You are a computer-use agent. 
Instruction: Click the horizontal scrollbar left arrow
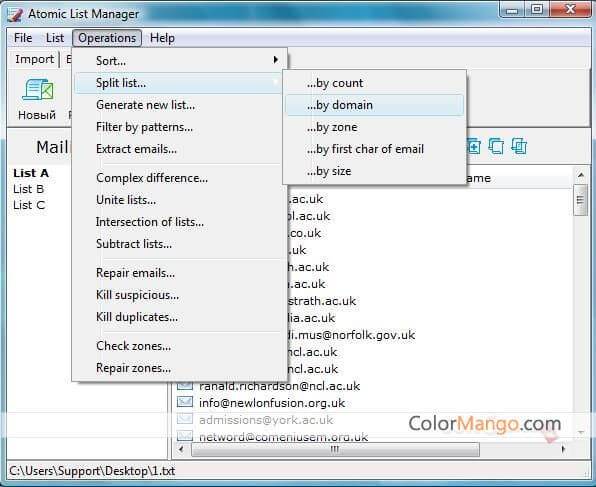coord(181,449)
